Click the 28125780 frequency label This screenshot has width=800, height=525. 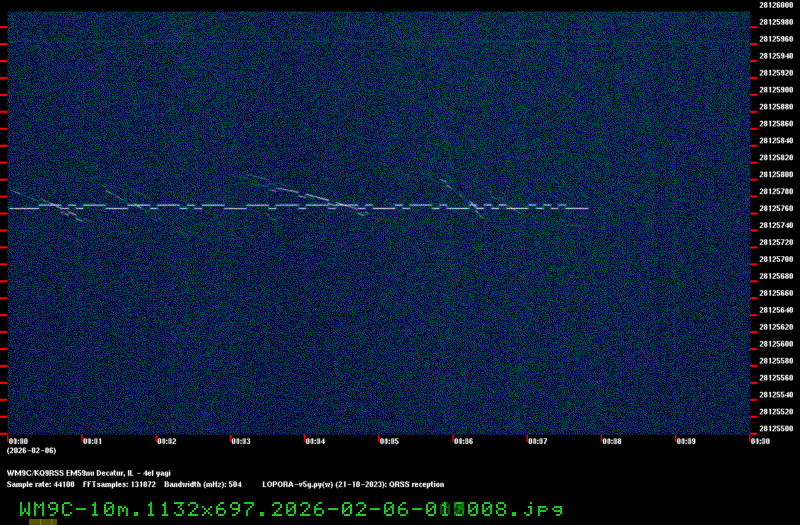[x=776, y=191]
